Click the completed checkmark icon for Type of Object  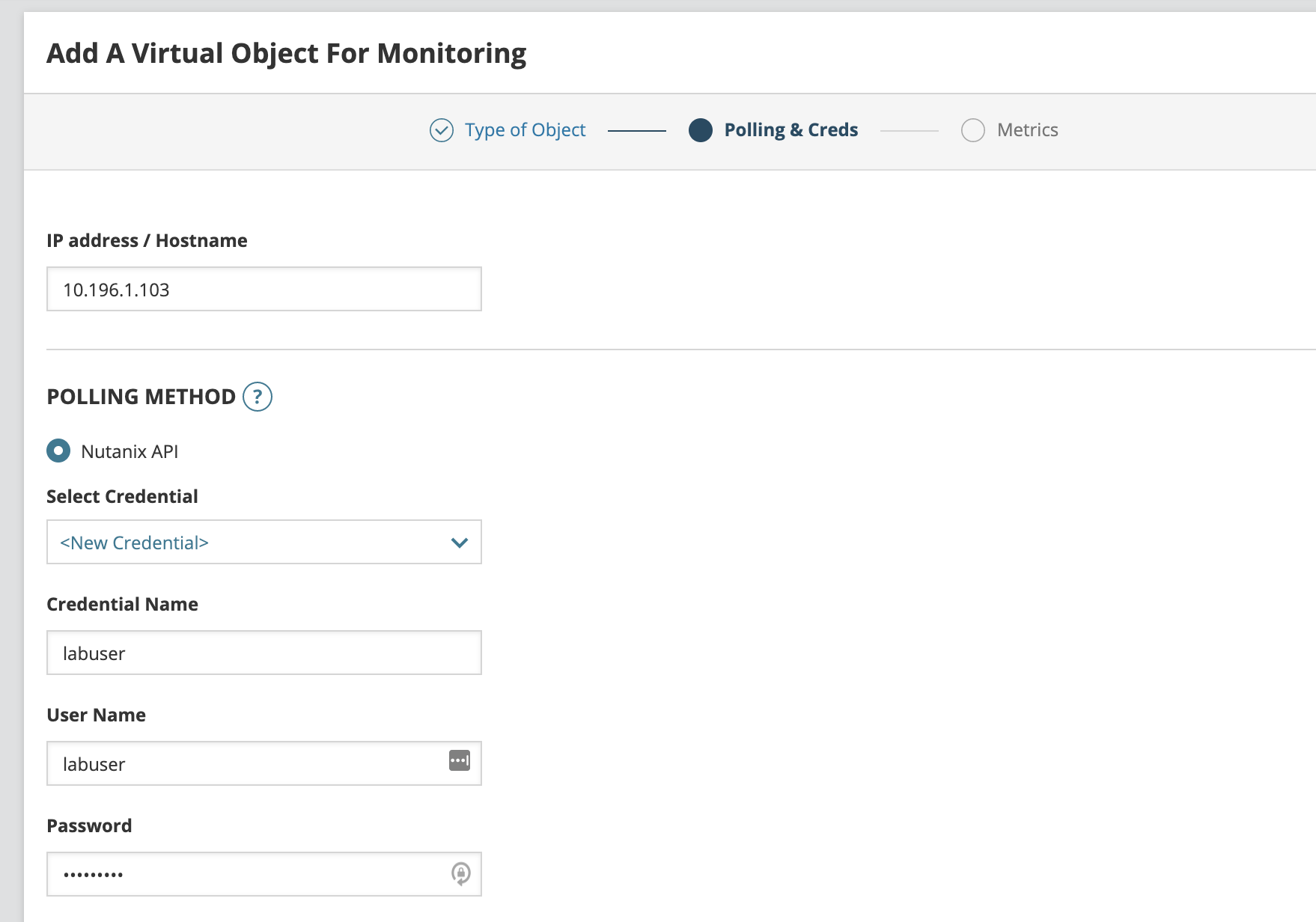click(442, 130)
